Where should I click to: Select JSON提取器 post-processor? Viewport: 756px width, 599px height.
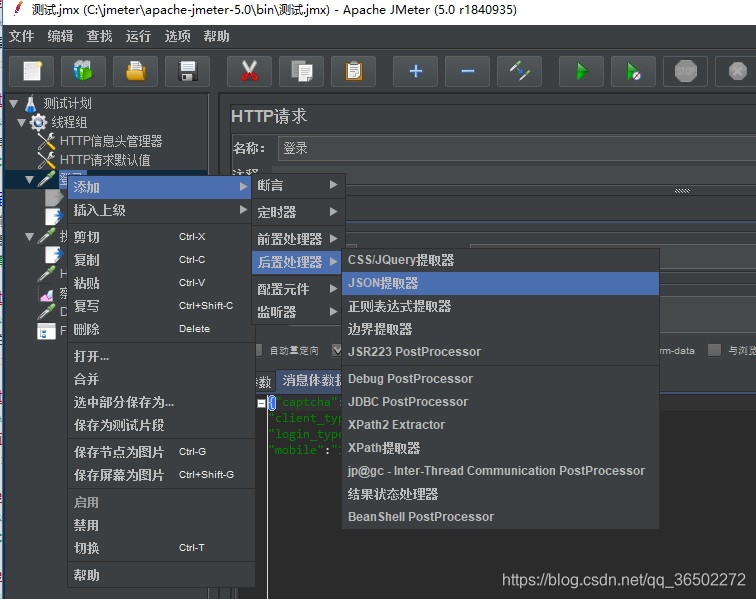500,284
